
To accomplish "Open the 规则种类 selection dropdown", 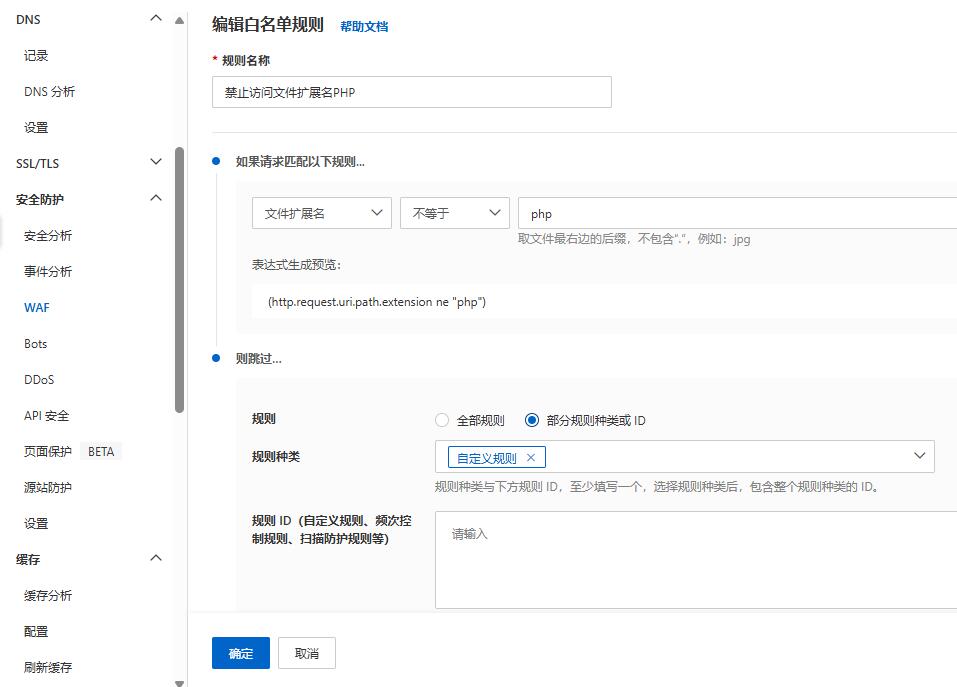I will (x=919, y=455).
